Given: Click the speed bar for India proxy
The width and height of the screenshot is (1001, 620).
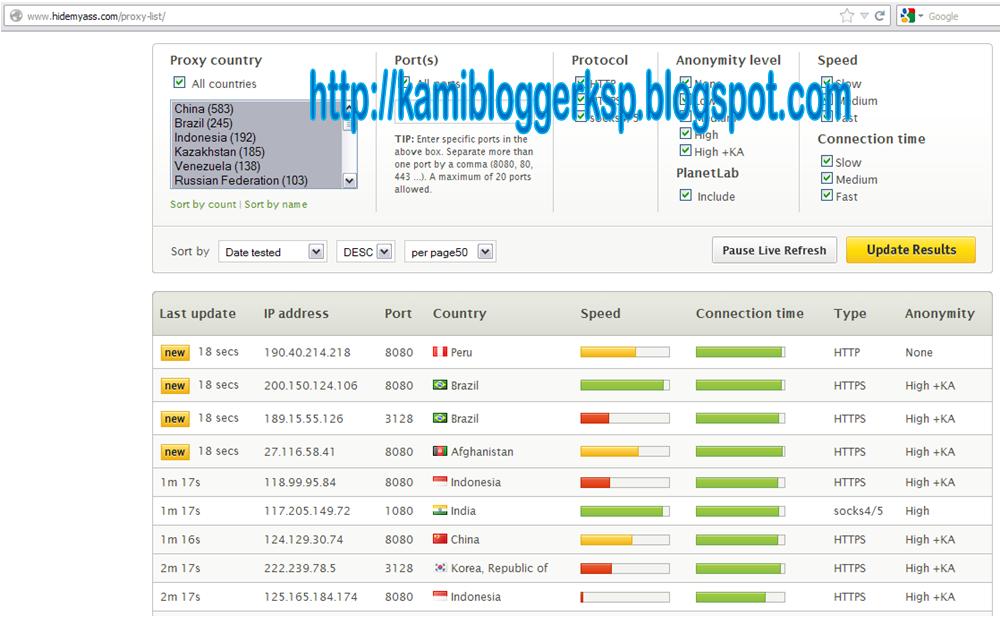Looking at the screenshot, I should coord(625,511).
